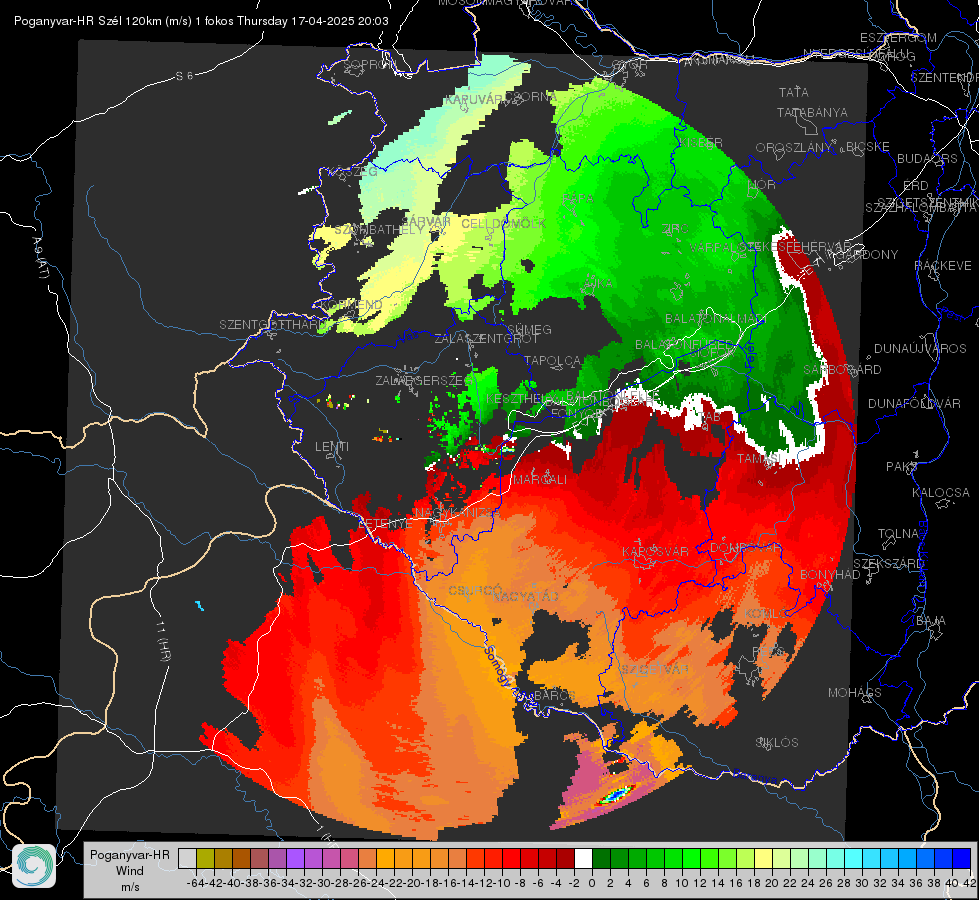
Task: Click the CSORNA city label
Action: pyautogui.click(x=531, y=97)
